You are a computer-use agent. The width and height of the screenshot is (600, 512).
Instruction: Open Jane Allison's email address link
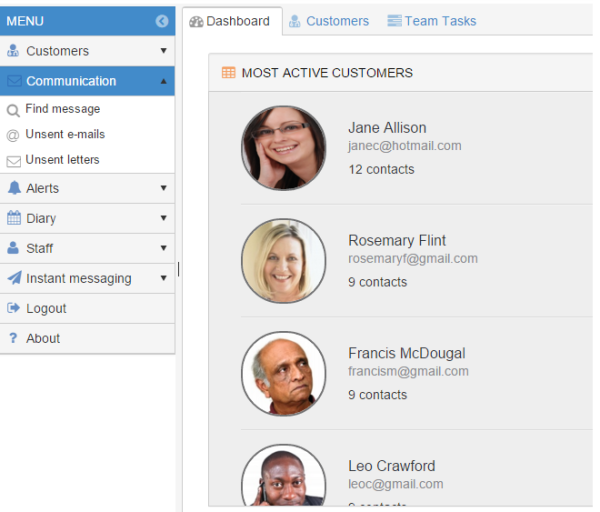(x=404, y=146)
